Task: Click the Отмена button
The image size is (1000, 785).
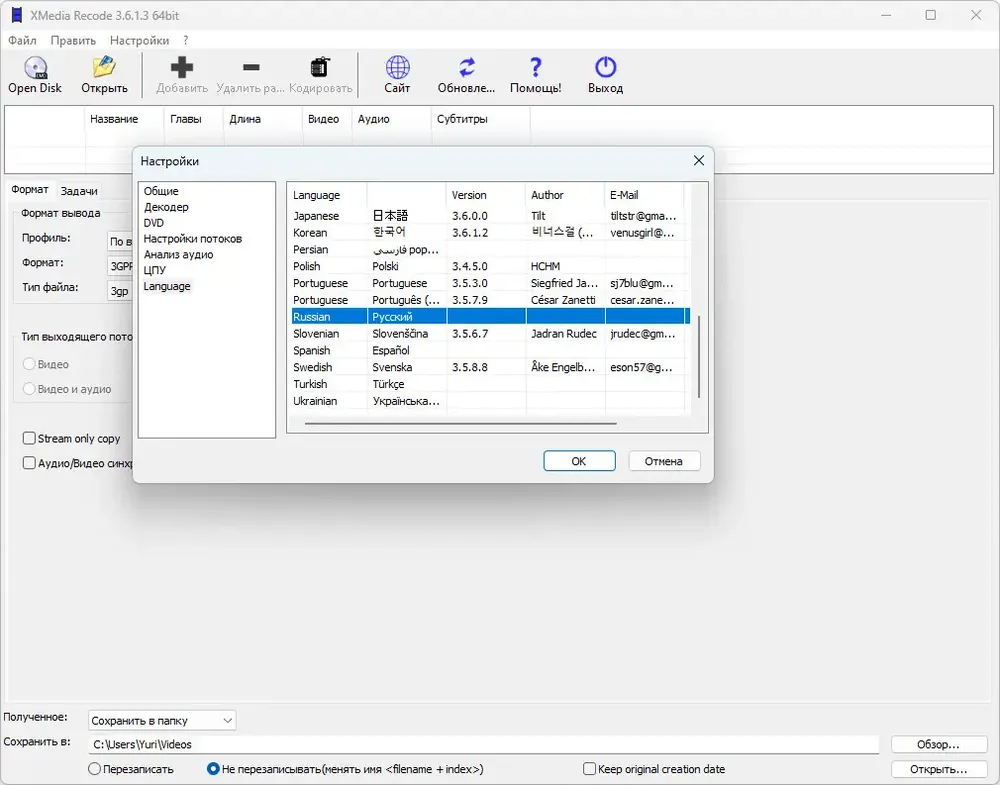Action: coord(664,461)
